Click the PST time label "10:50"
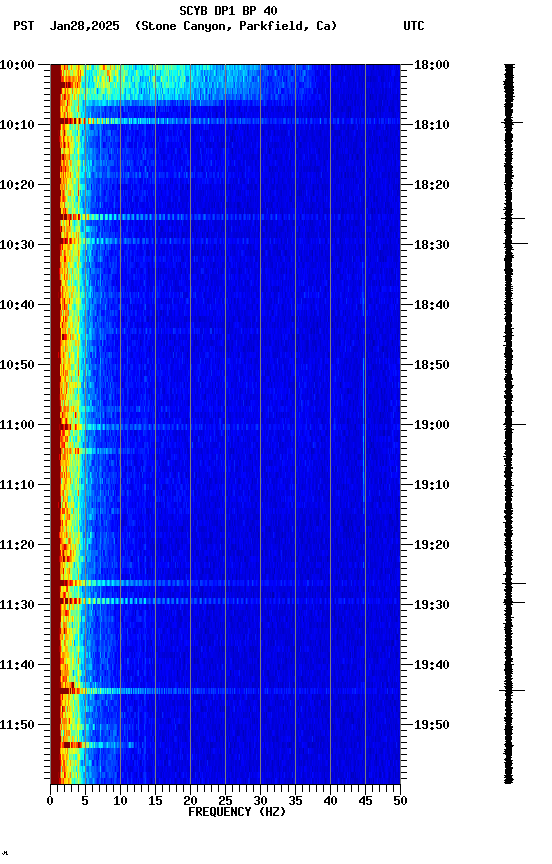 [17, 365]
